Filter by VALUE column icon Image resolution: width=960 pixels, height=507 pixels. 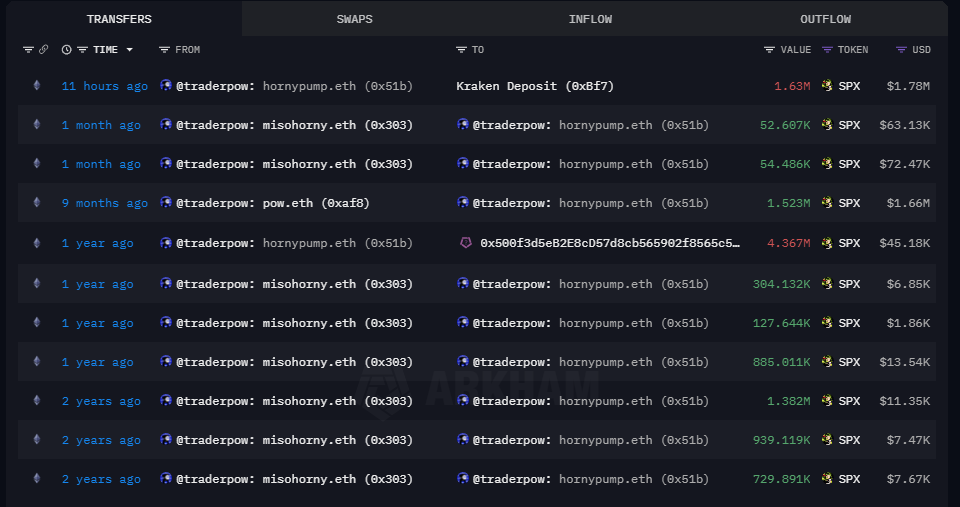[769, 50]
